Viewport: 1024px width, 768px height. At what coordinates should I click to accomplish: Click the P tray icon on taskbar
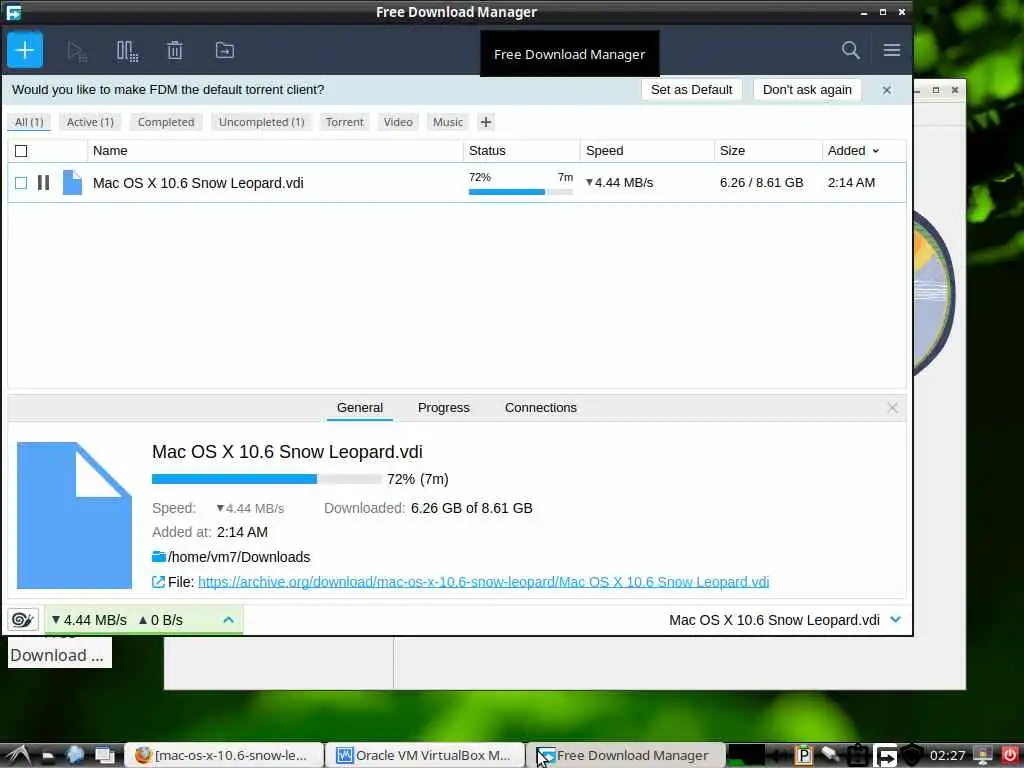coord(804,756)
